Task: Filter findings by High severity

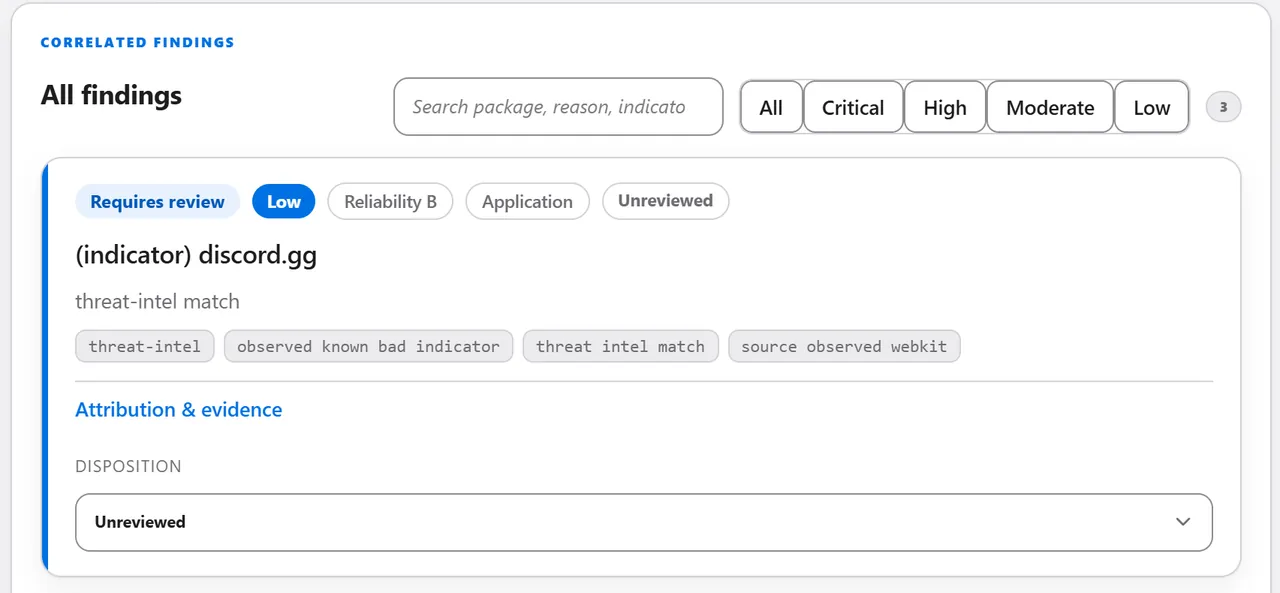Action: pos(945,107)
